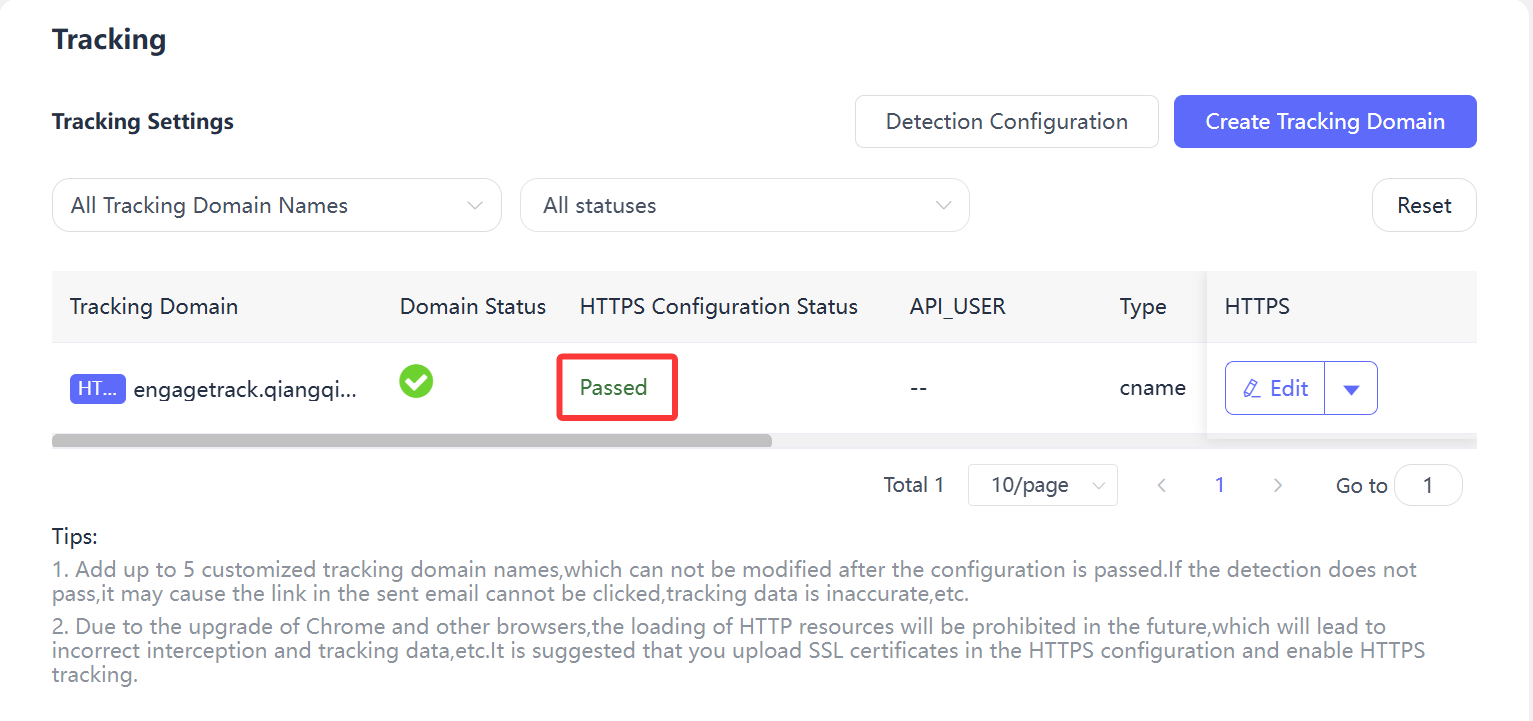Open the All statuses filter dropdown
This screenshot has height=721, width=1533.
click(745, 205)
